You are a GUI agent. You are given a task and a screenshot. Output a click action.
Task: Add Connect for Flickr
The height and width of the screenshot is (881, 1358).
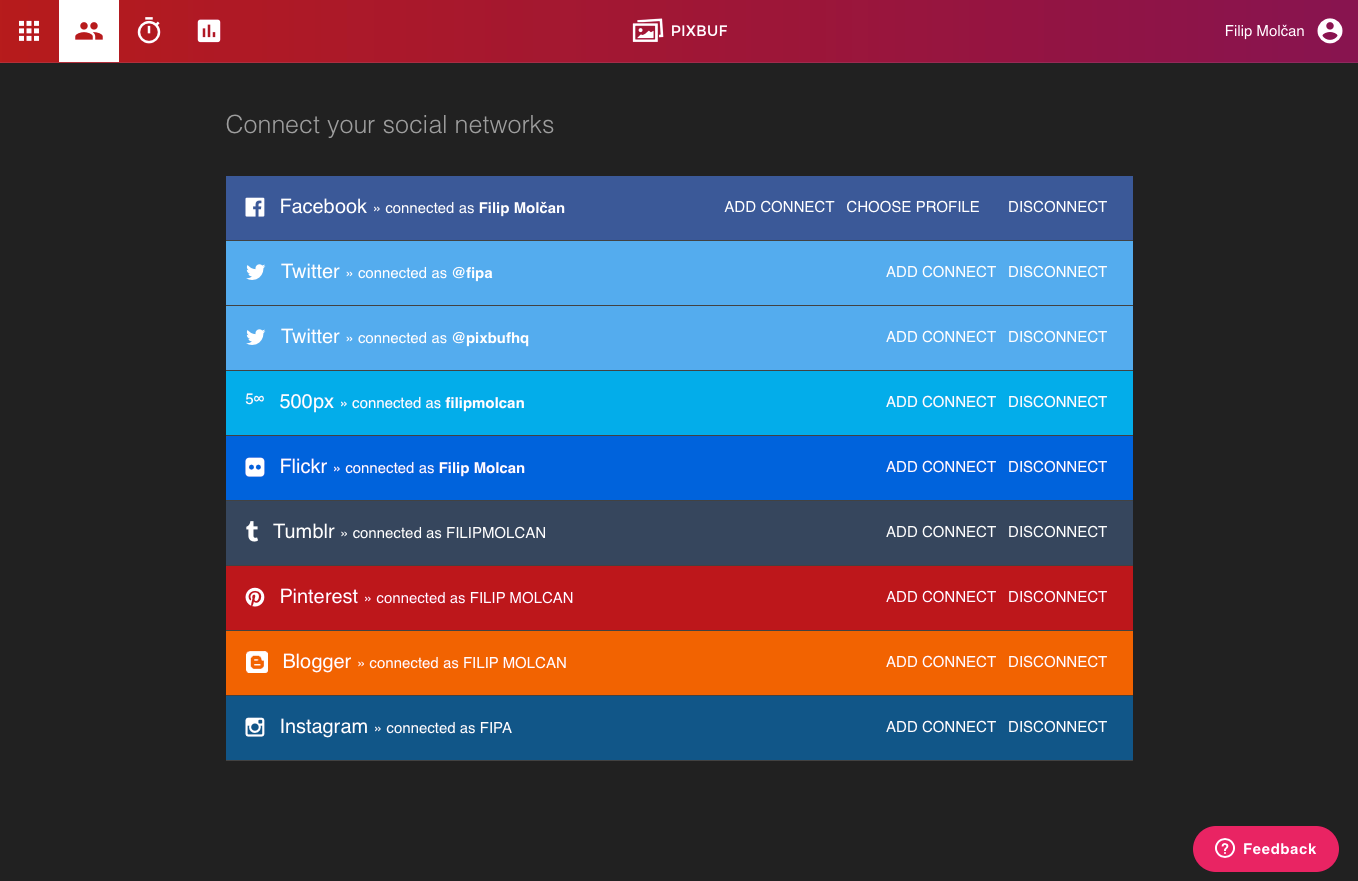tap(941, 467)
